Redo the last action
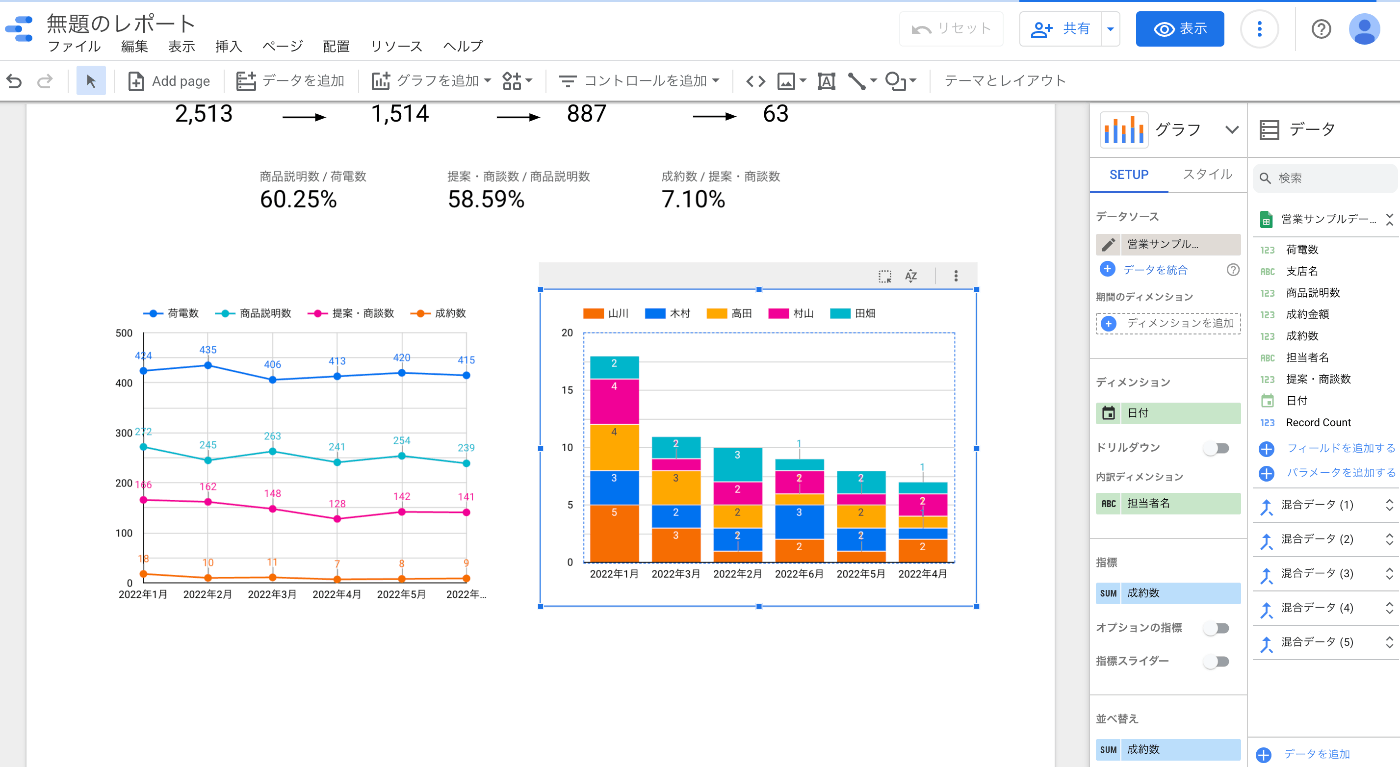Image resolution: width=1400 pixels, height=767 pixels. point(44,81)
